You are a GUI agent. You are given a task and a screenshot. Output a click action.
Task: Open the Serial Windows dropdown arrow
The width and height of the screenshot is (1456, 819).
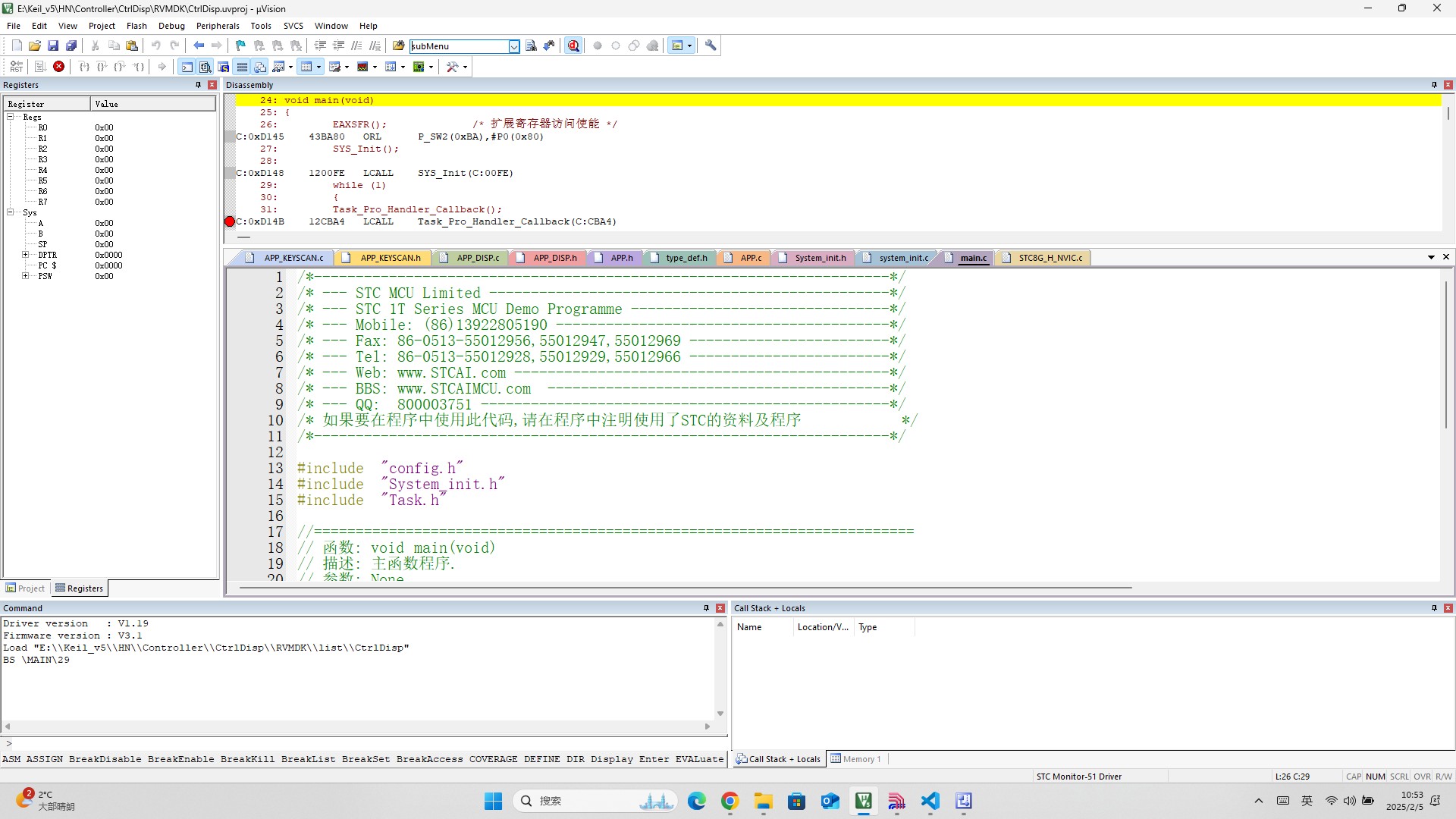coord(347,67)
